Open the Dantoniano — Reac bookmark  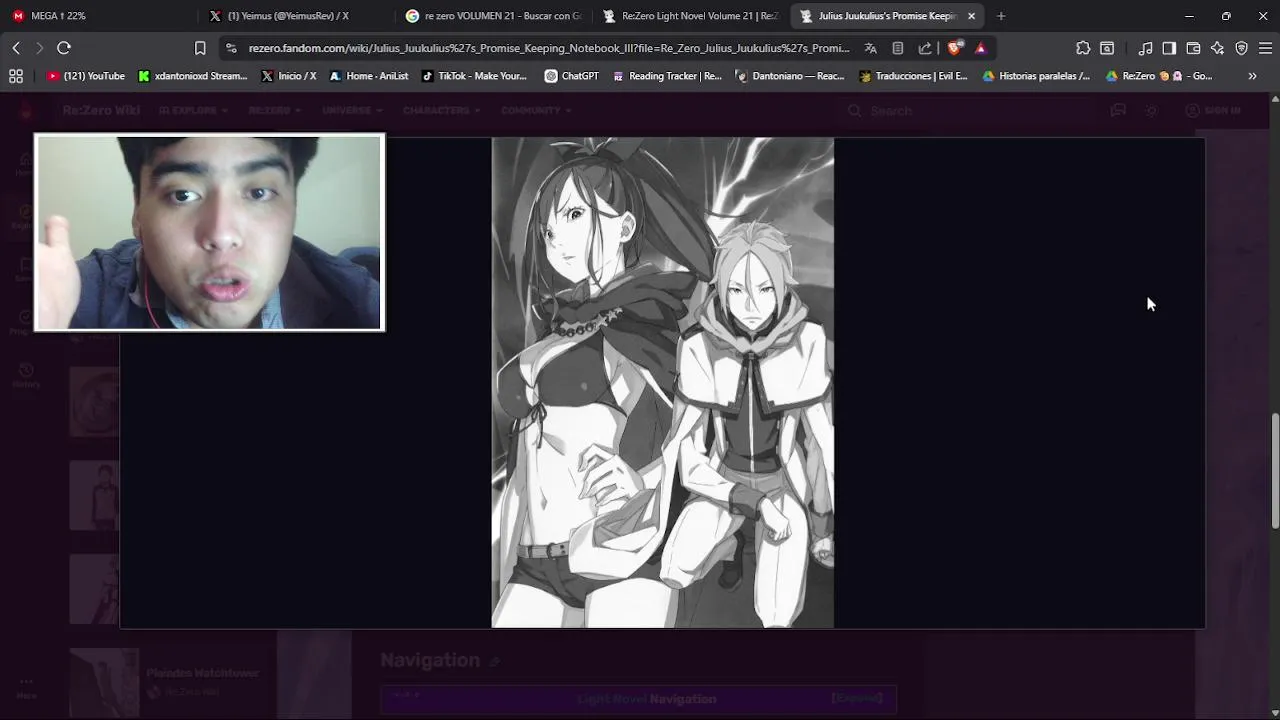790,76
